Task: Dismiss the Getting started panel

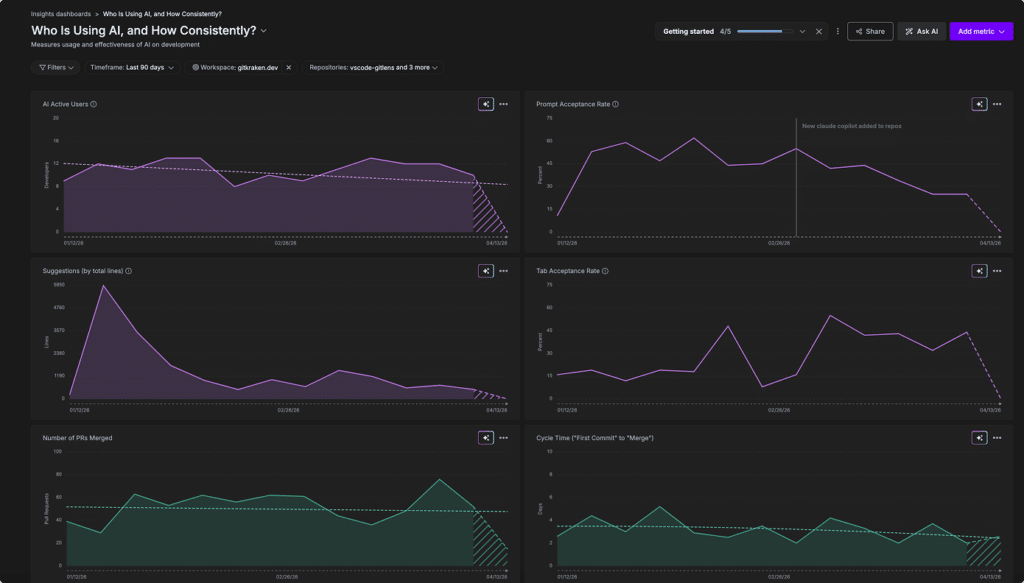Action: (x=819, y=31)
